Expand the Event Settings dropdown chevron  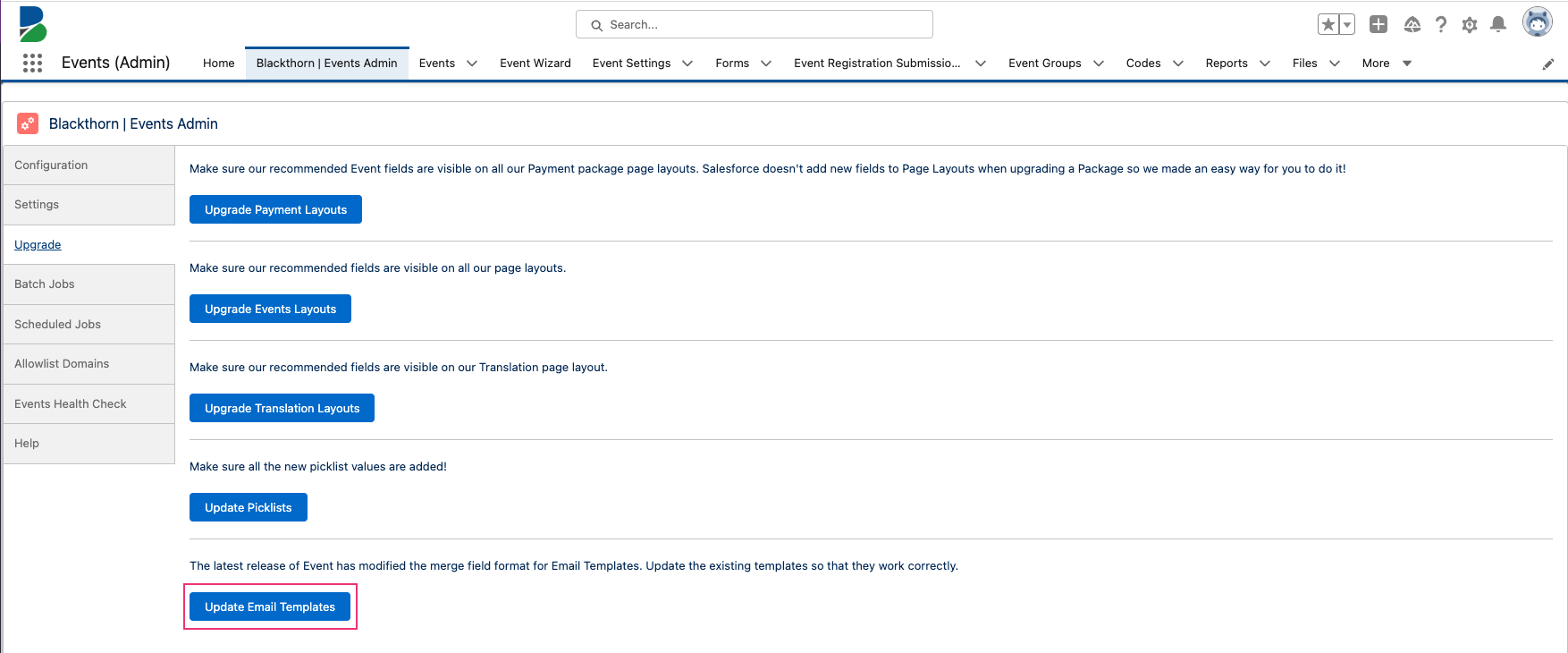(687, 64)
